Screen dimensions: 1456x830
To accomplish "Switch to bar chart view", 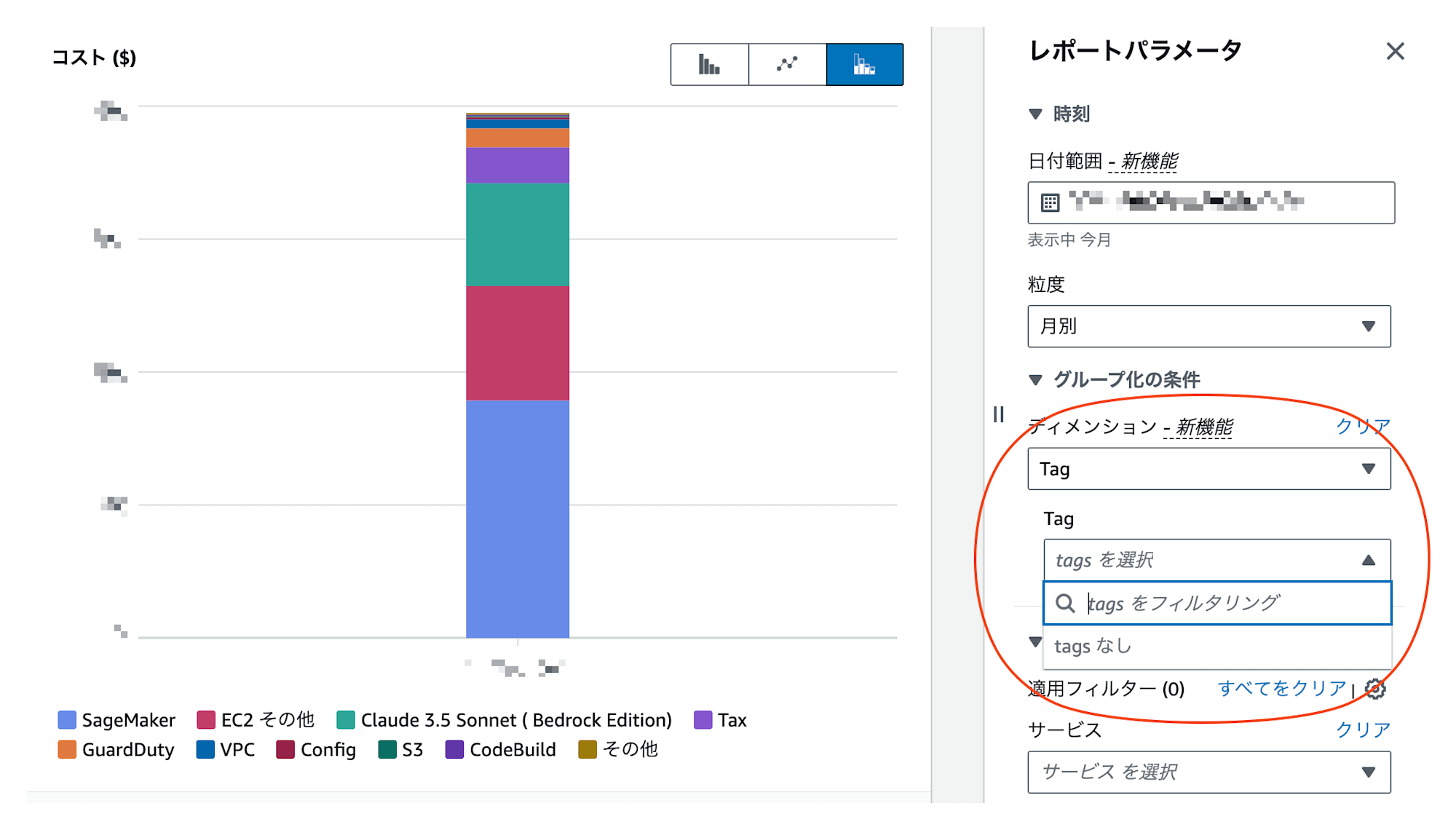I will (x=709, y=65).
